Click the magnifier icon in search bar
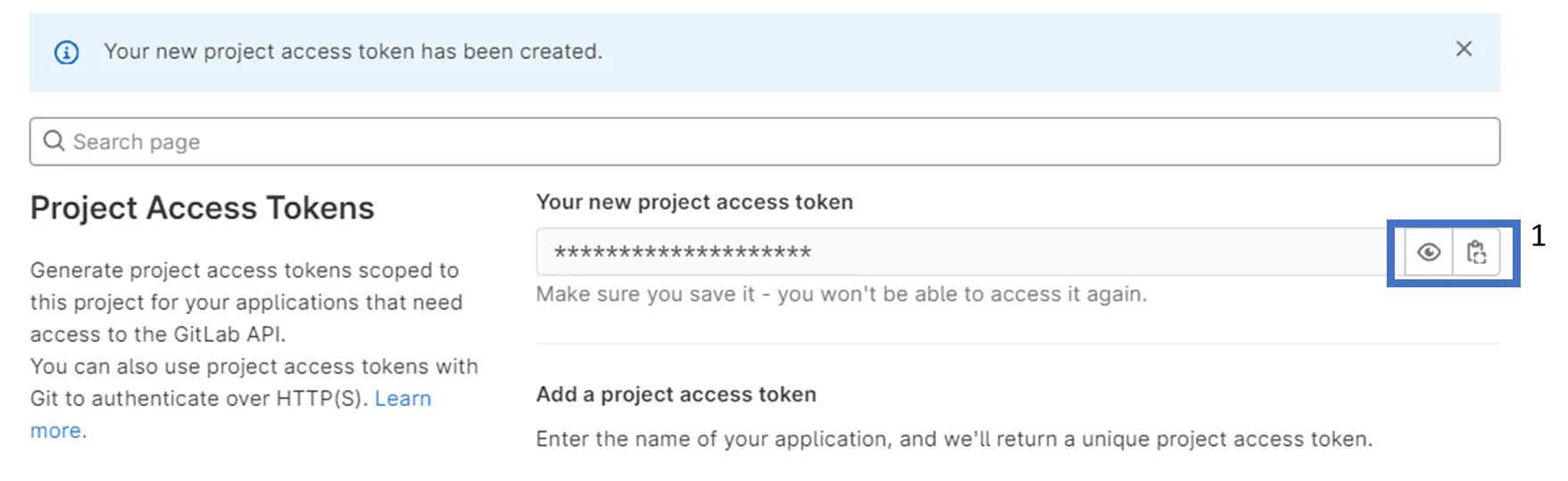The image size is (1568, 481). (54, 141)
